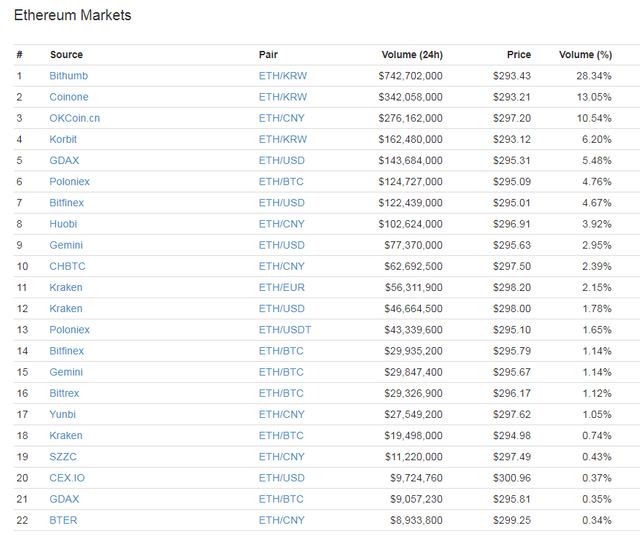
Task: Select the $46,664,500 volume cell
Action: [x=413, y=309]
